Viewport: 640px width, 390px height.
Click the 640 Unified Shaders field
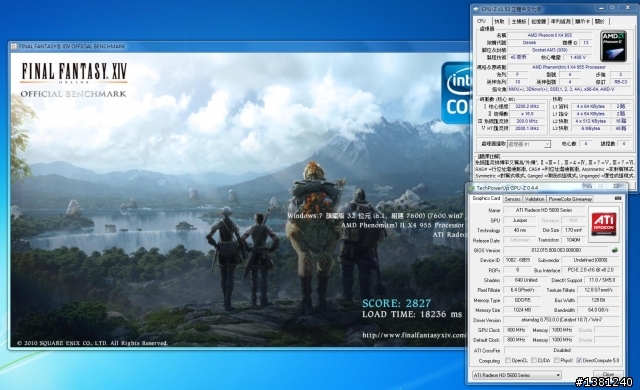(526, 280)
